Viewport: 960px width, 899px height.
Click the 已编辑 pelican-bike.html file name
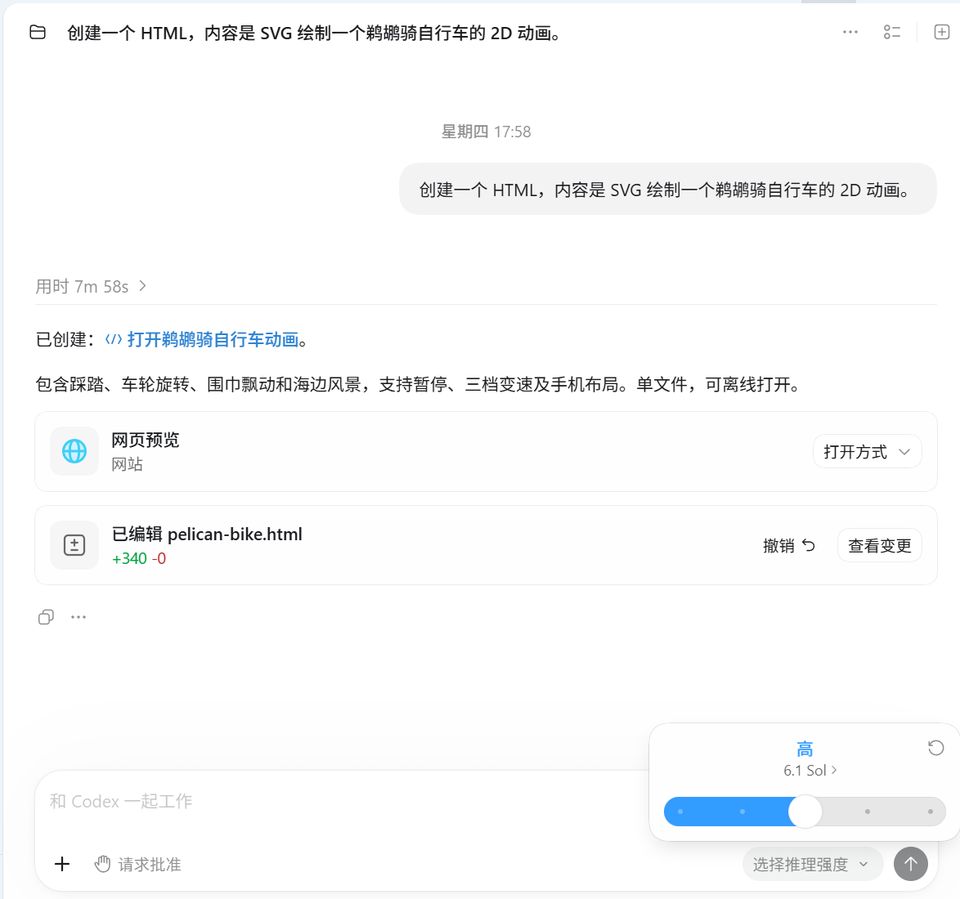[207, 534]
